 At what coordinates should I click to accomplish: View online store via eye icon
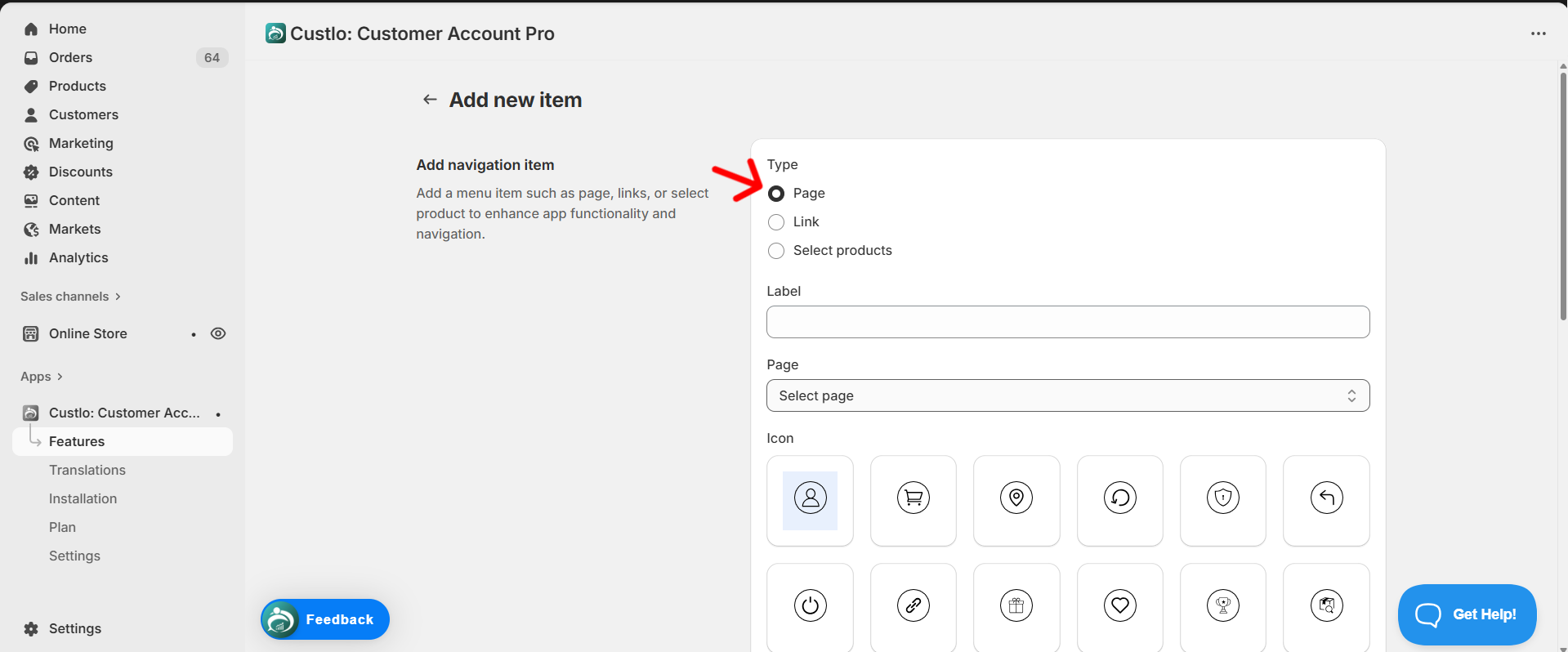(x=218, y=333)
